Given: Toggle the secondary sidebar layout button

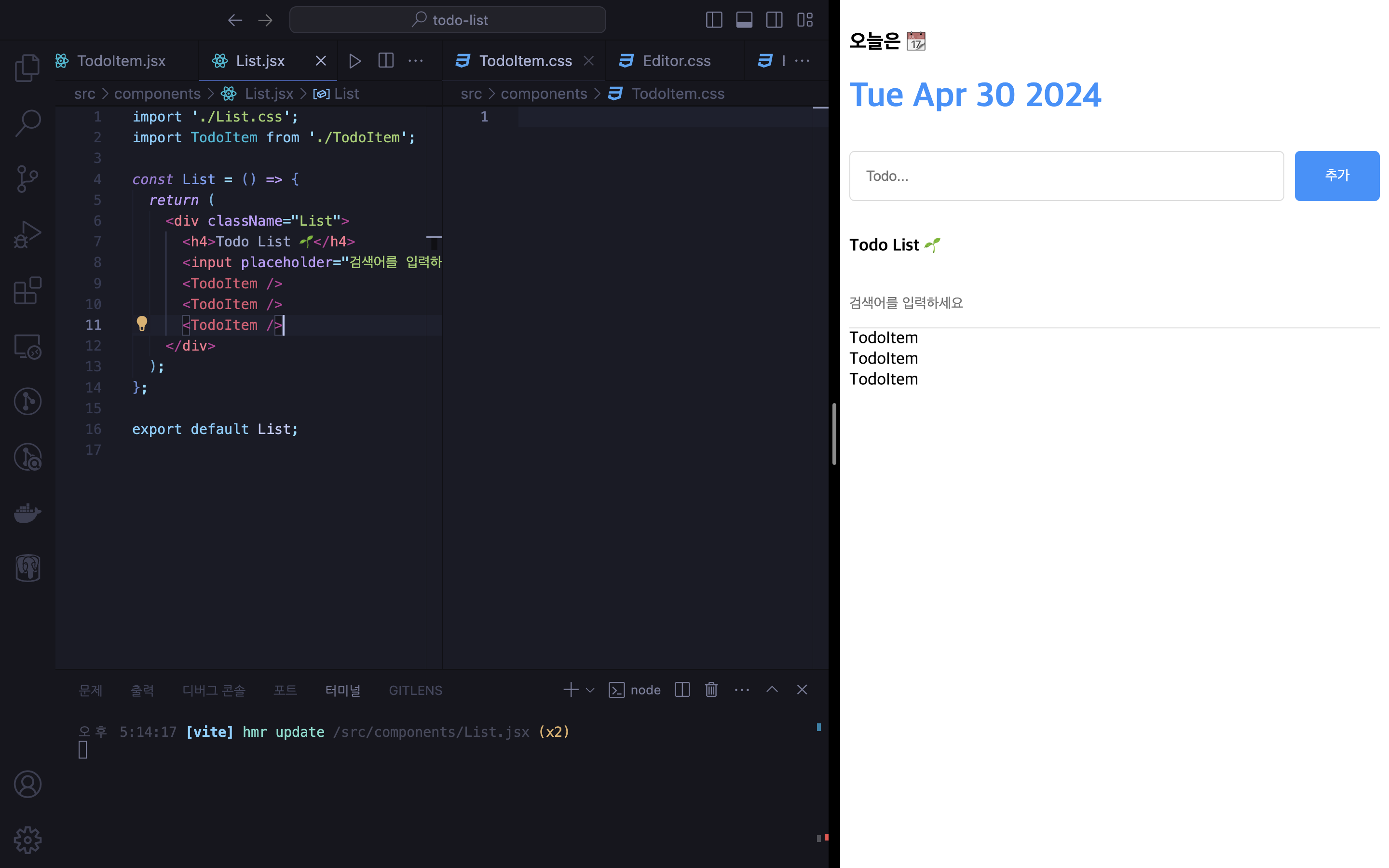Looking at the screenshot, I should tap(774, 20).
